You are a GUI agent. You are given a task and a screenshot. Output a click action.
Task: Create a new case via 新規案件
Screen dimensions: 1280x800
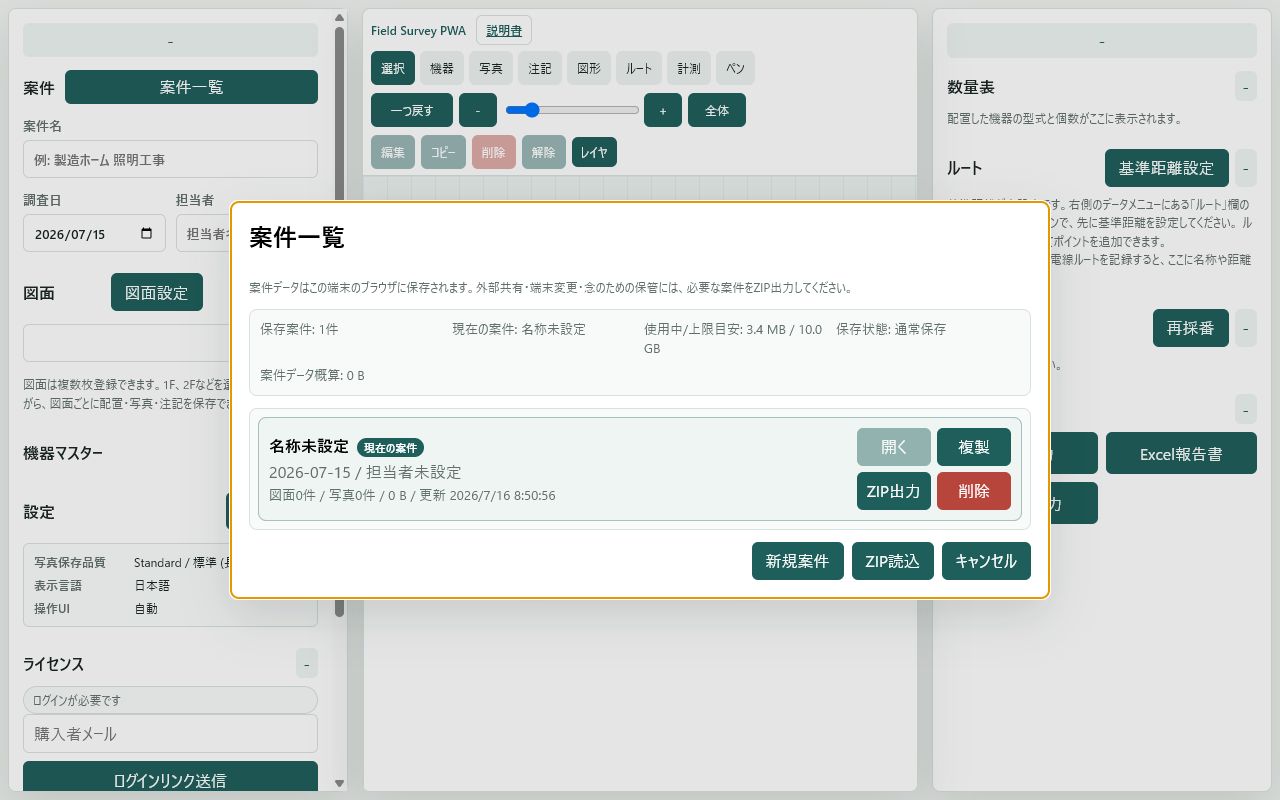(798, 561)
